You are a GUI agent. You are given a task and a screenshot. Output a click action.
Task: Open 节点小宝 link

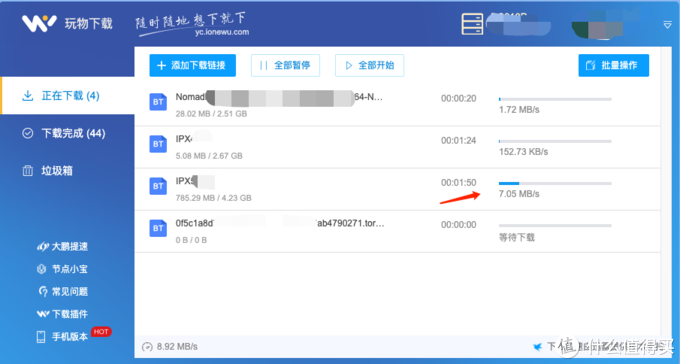pyautogui.click(x=63, y=269)
